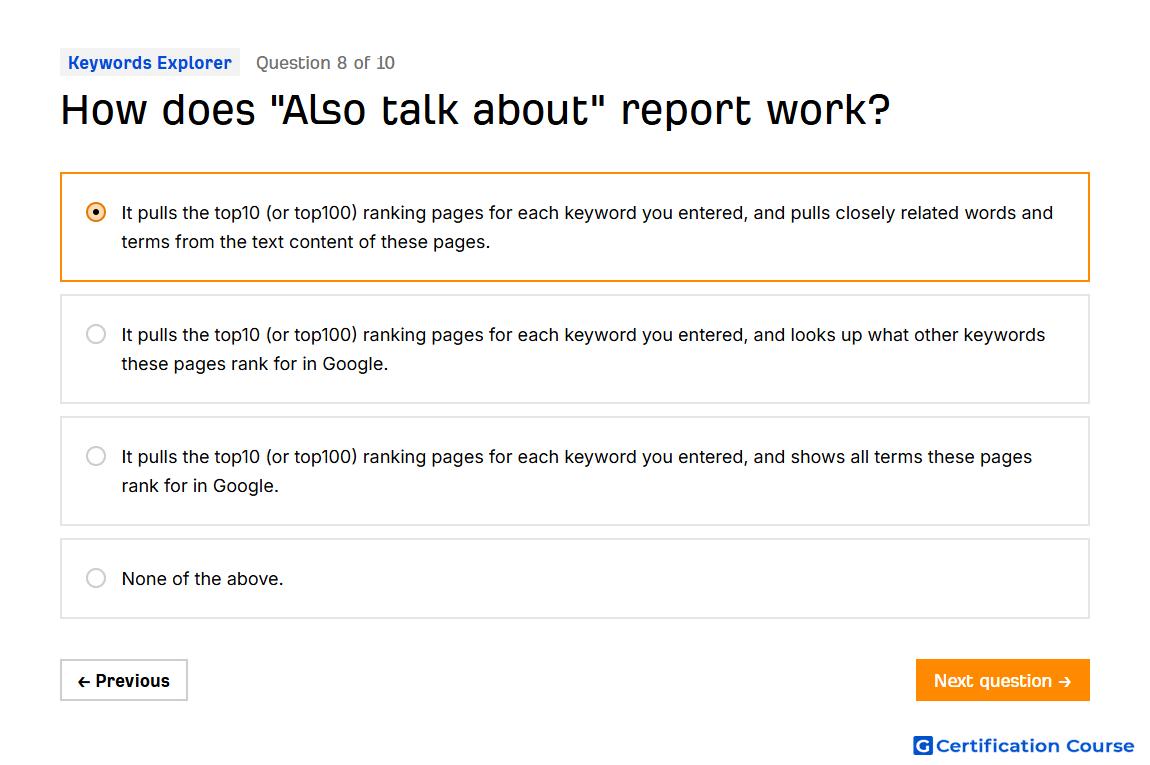This screenshot has width=1150, height=765.
Task: Open the Keywords Explorer tag link
Action: click(x=150, y=62)
